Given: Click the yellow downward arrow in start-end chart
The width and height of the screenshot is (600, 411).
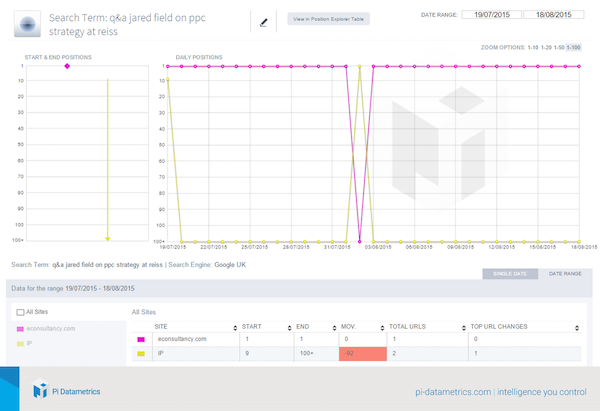Looking at the screenshot, I should [x=108, y=160].
